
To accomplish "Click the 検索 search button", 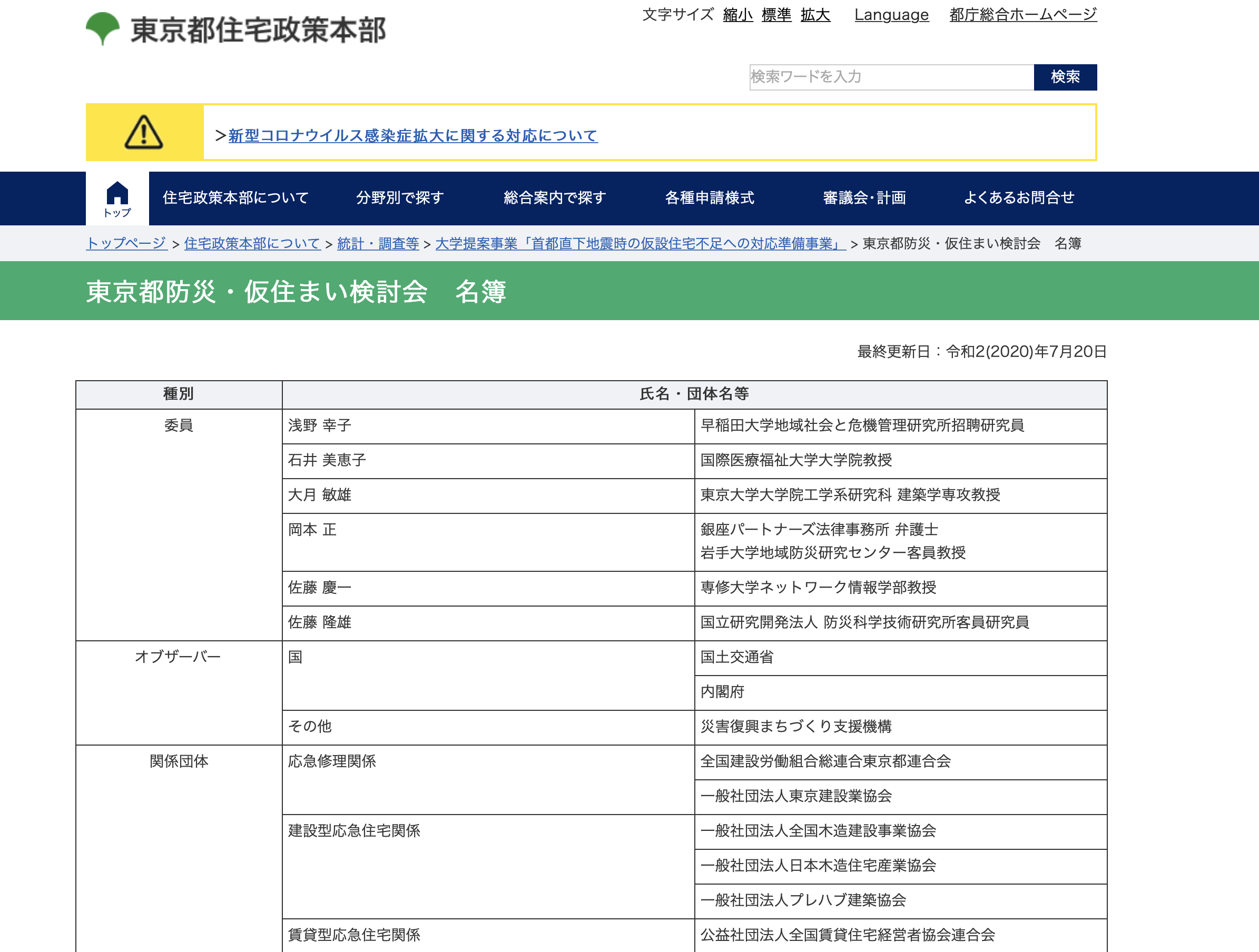I will pos(1065,77).
